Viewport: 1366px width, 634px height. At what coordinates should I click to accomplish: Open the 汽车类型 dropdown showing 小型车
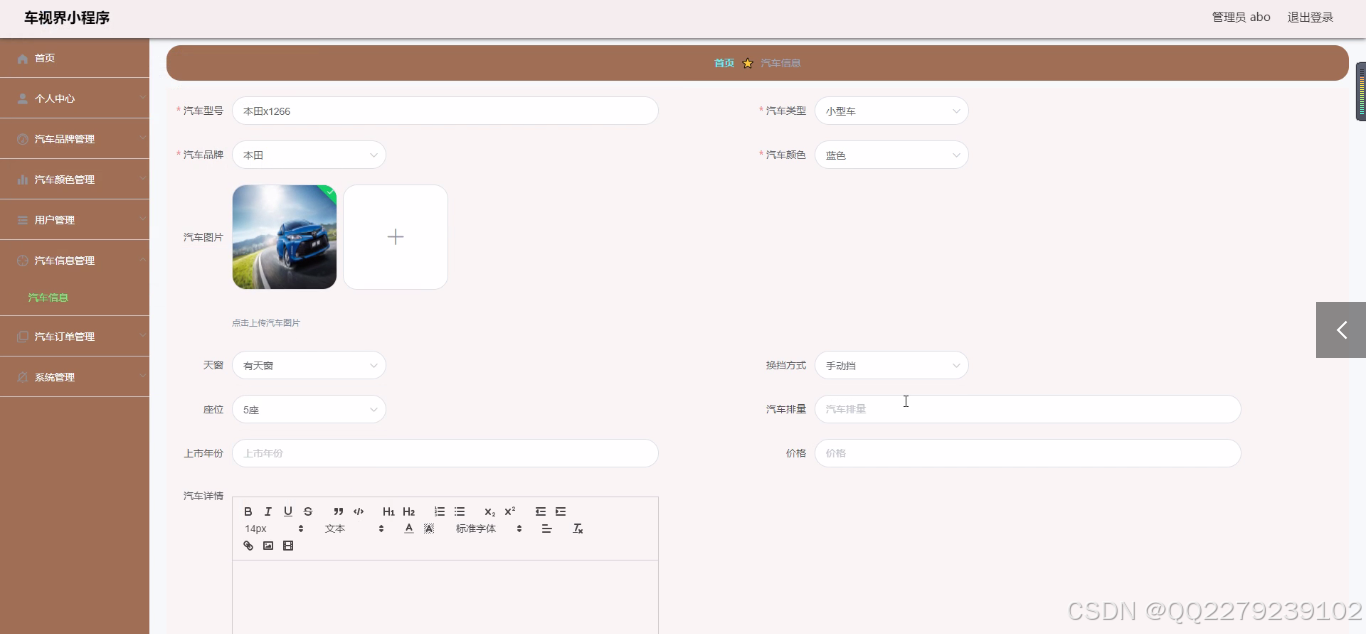[891, 111]
